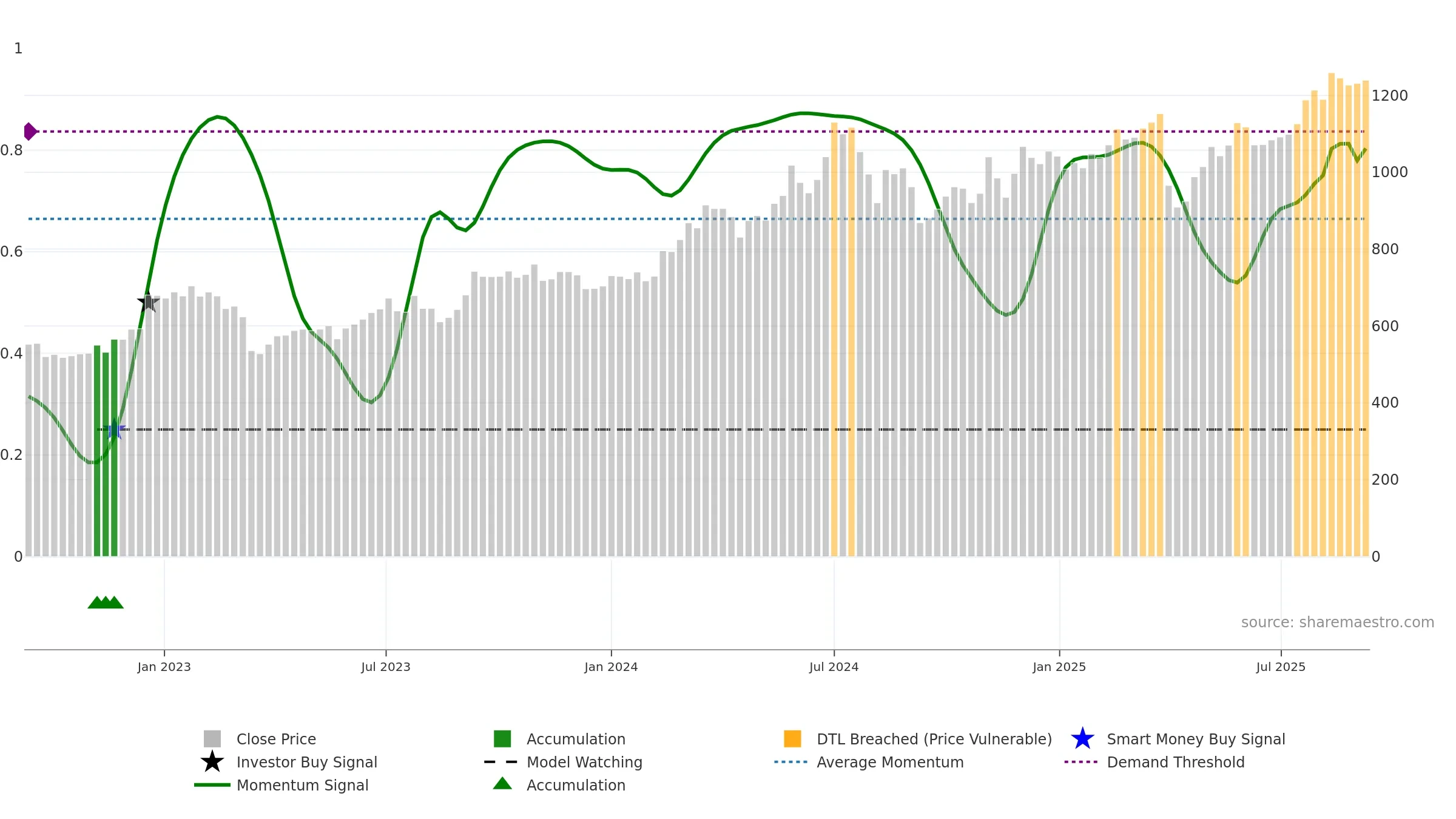Toggle the Close Price legend label
The image size is (1456, 819).
pos(276,739)
